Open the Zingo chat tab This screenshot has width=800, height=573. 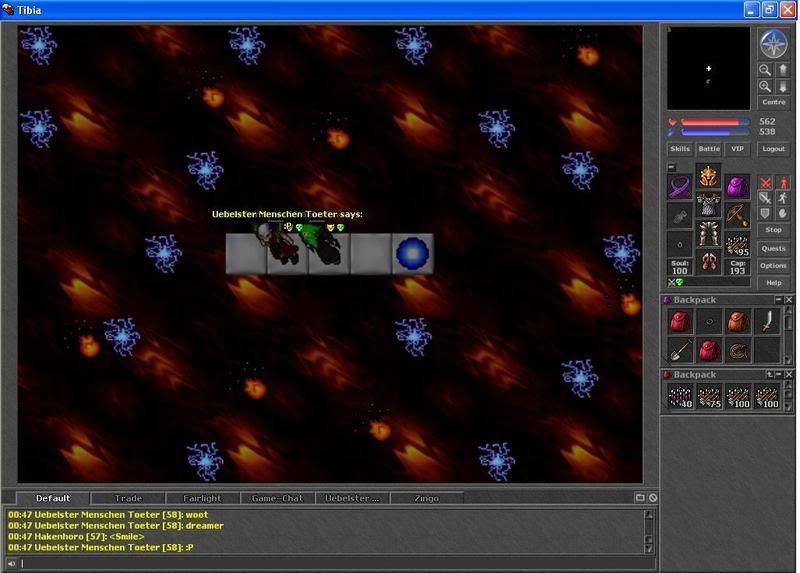tap(427, 498)
